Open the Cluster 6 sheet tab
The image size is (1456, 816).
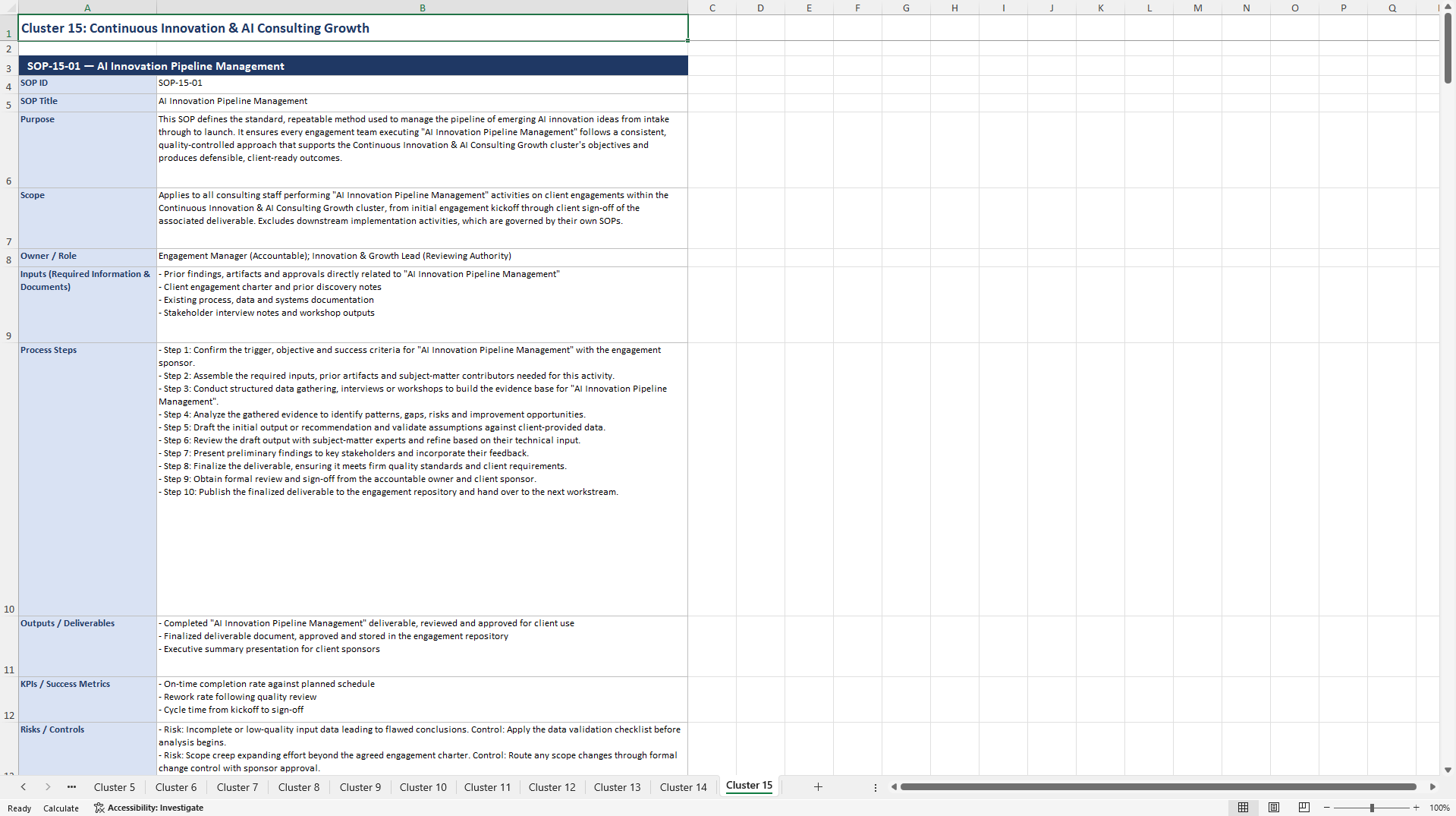tap(176, 787)
